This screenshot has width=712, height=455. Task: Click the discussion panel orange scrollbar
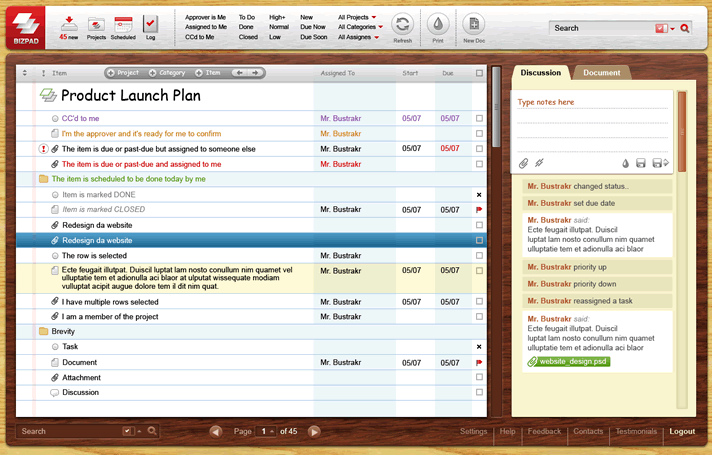click(x=682, y=132)
